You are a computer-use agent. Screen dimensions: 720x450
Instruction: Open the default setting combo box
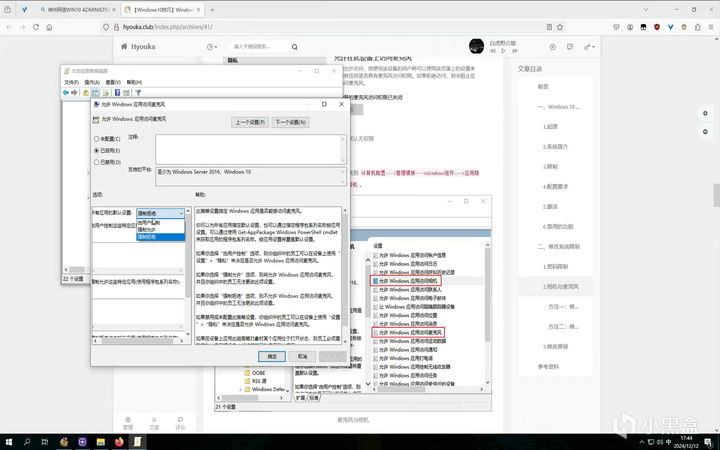click(x=160, y=213)
